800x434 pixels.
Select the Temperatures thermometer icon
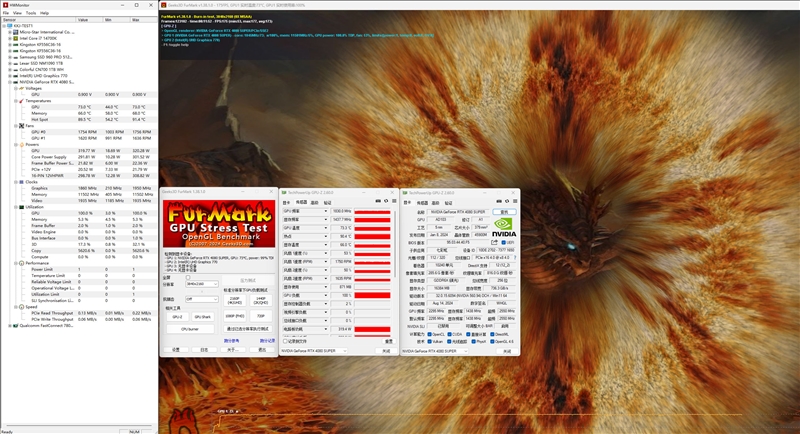click(21, 101)
